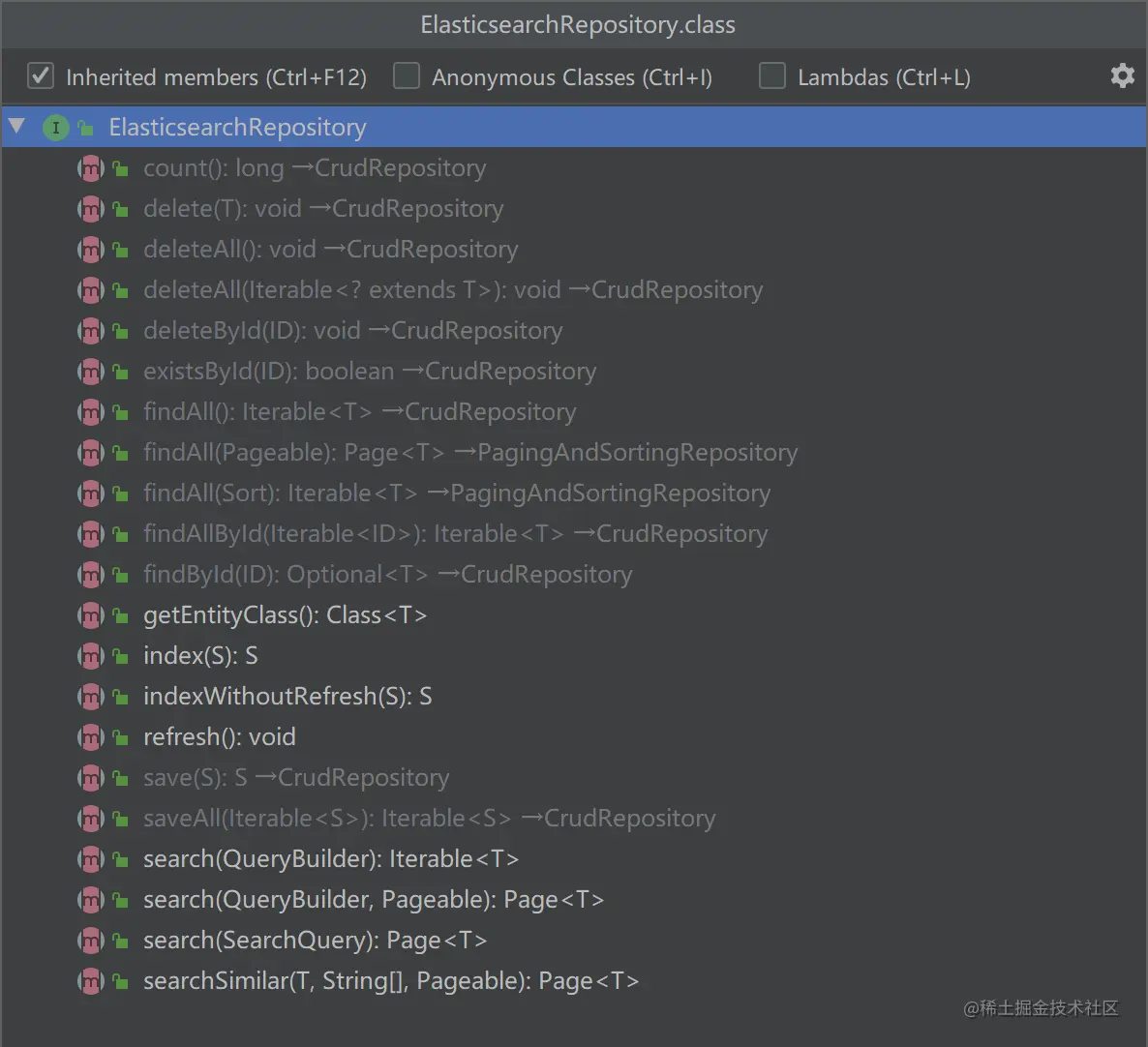This screenshot has height=1047, width=1148.
Task: Select indexWithoutRefresh(S): S method
Action: point(287,697)
